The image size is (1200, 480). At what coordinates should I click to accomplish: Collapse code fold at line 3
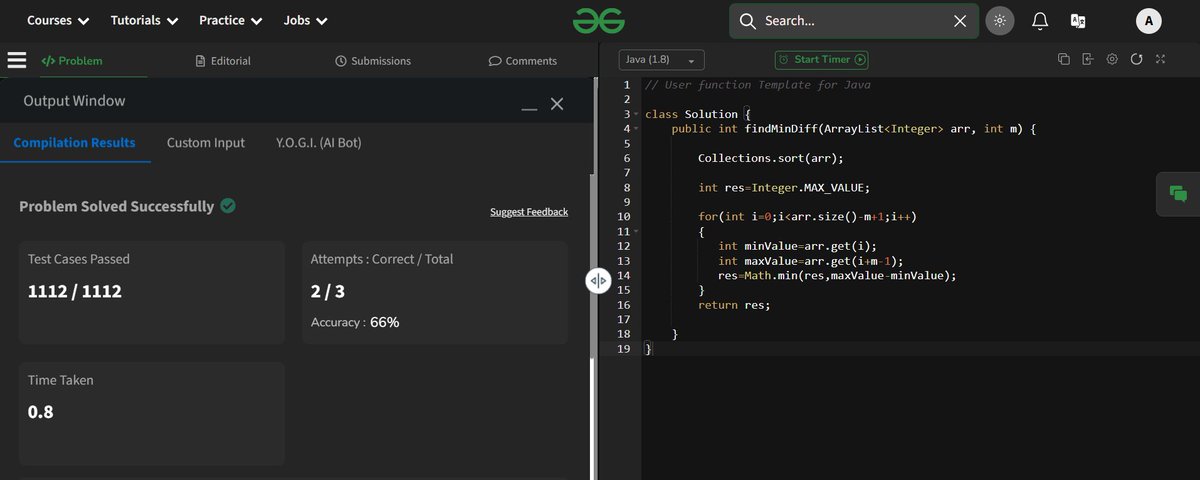click(x=636, y=114)
